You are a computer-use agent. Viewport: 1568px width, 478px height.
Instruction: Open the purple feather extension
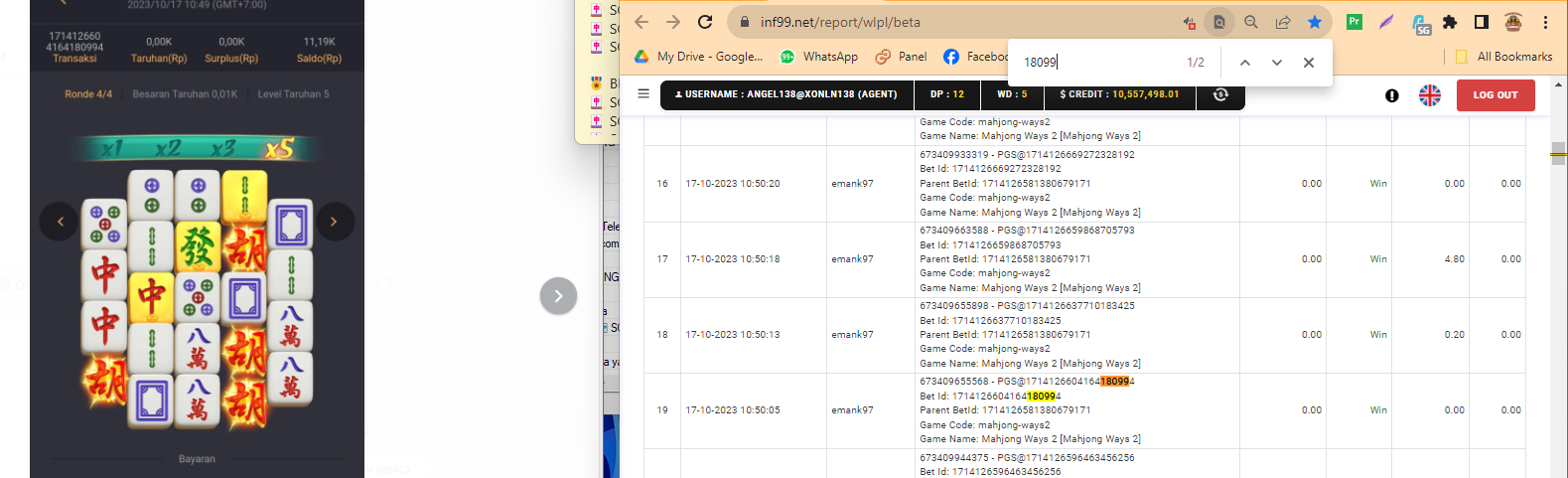tap(1386, 22)
